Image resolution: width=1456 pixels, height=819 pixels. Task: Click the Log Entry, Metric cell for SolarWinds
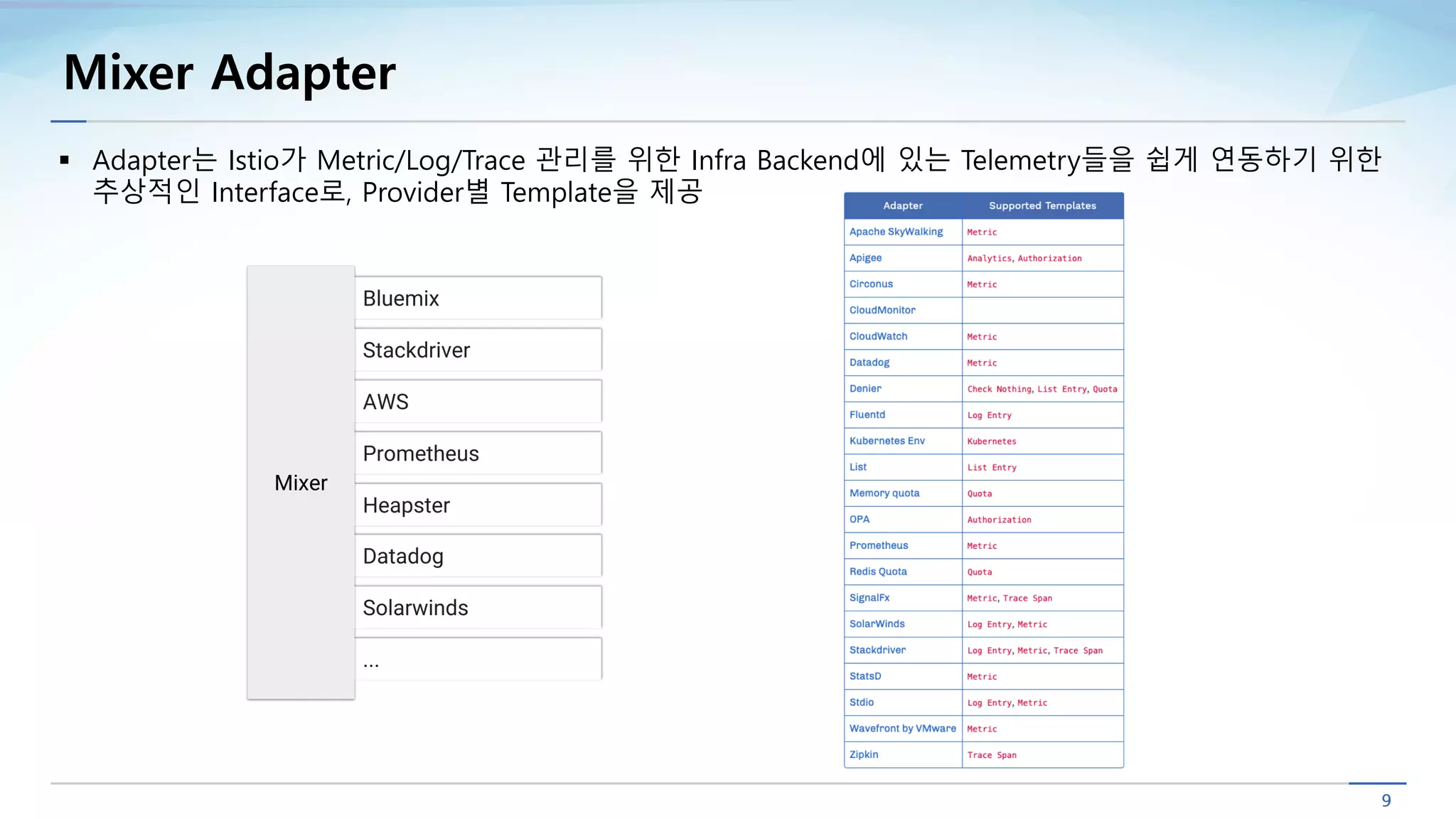1043,624
